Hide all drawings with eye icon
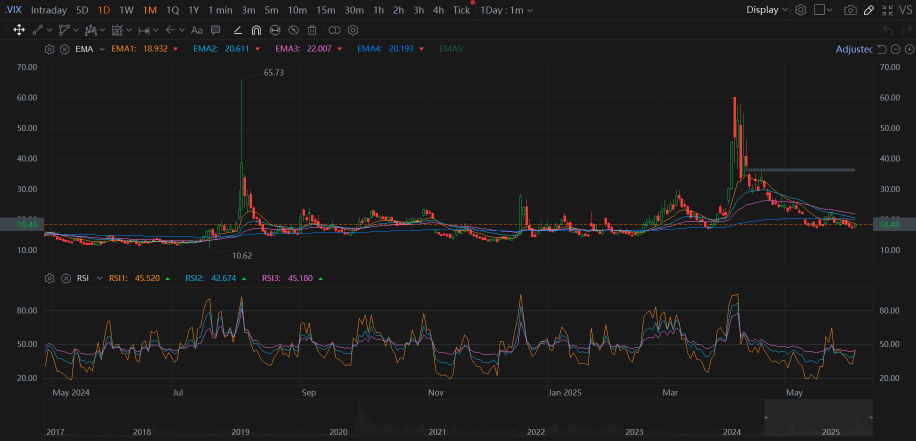This screenshot has width=916, height=441. 294,30
